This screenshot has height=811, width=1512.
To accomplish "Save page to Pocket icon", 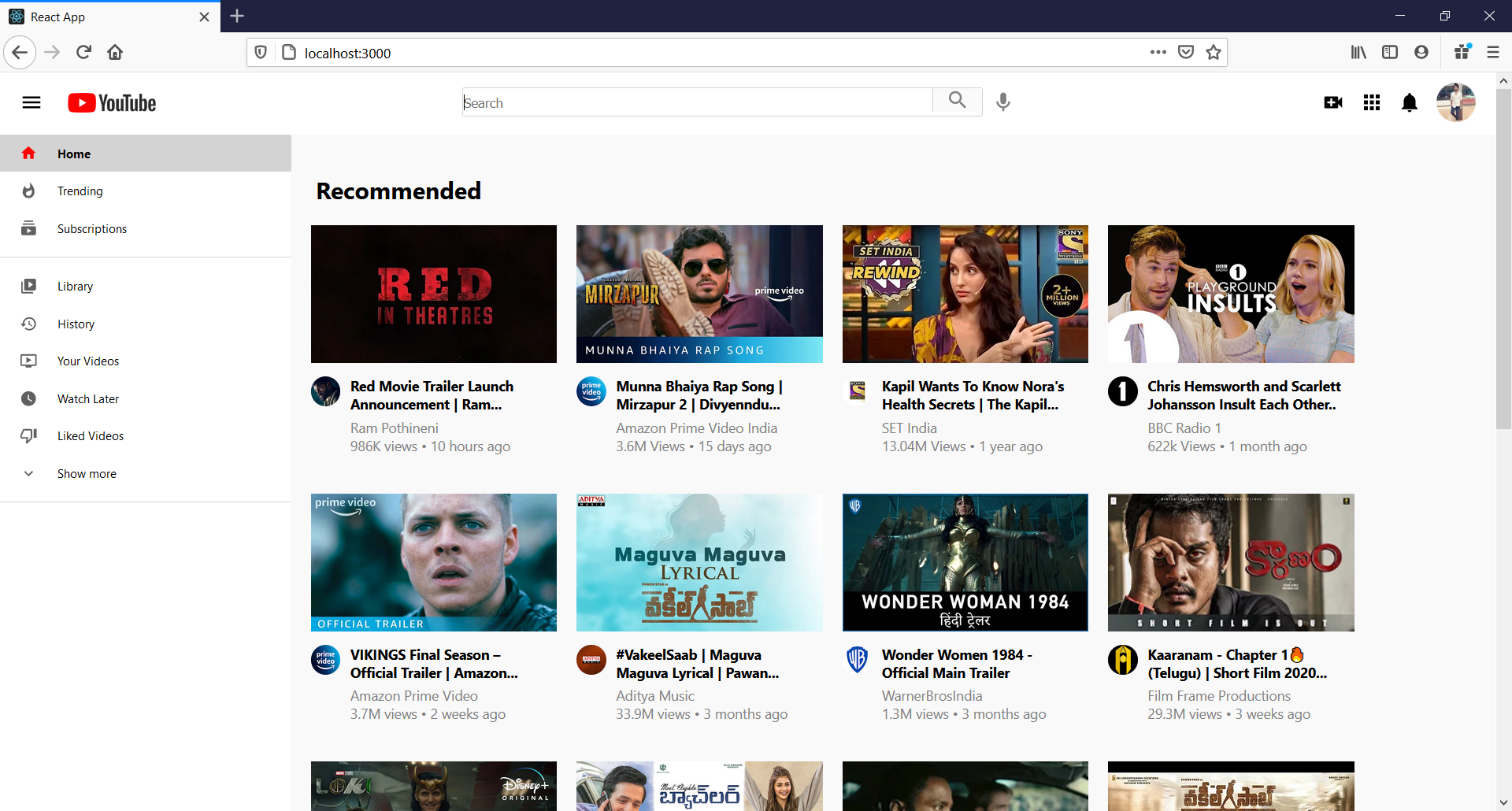I will [x=1186, y=53].
